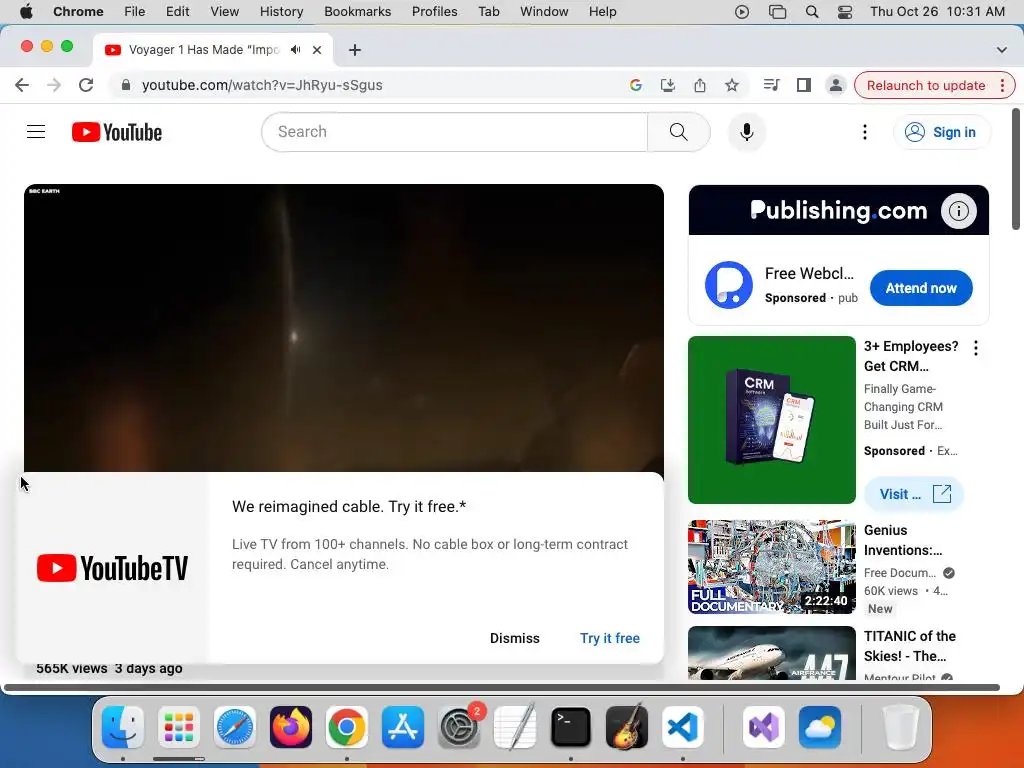This screenshot has width=1024, height=768.
Task: Start voice search with the microphone
Action: click(746, 132)
